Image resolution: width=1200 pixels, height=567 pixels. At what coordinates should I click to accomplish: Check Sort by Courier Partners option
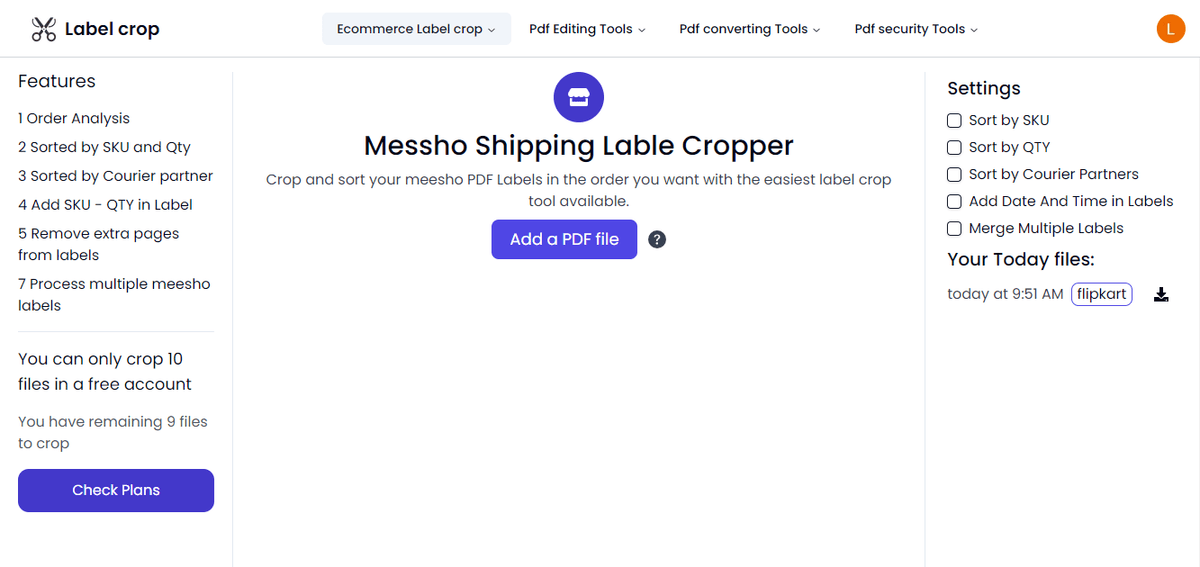954,174
